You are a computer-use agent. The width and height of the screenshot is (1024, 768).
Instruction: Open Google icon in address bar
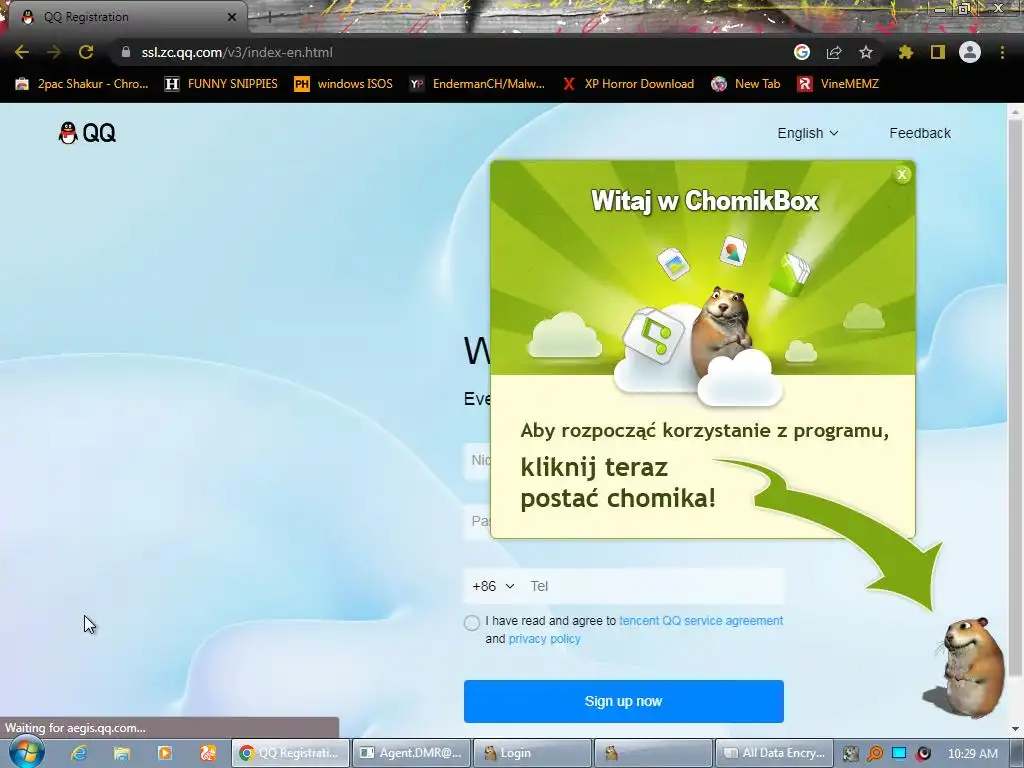pyautogui.click(x=802, y=52)
